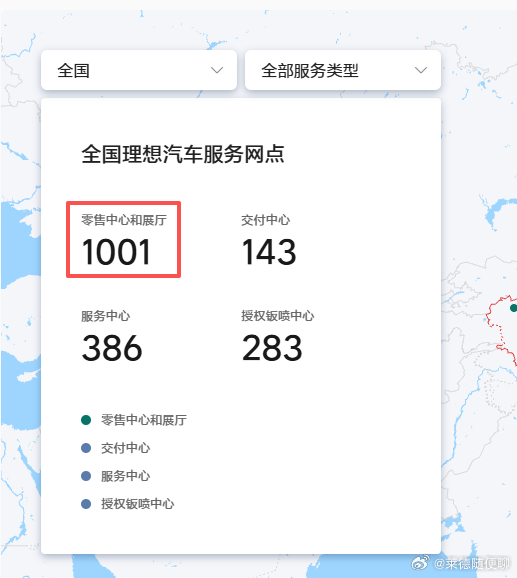Toggle the 服务中心 legend label

[x=125, y=476]
